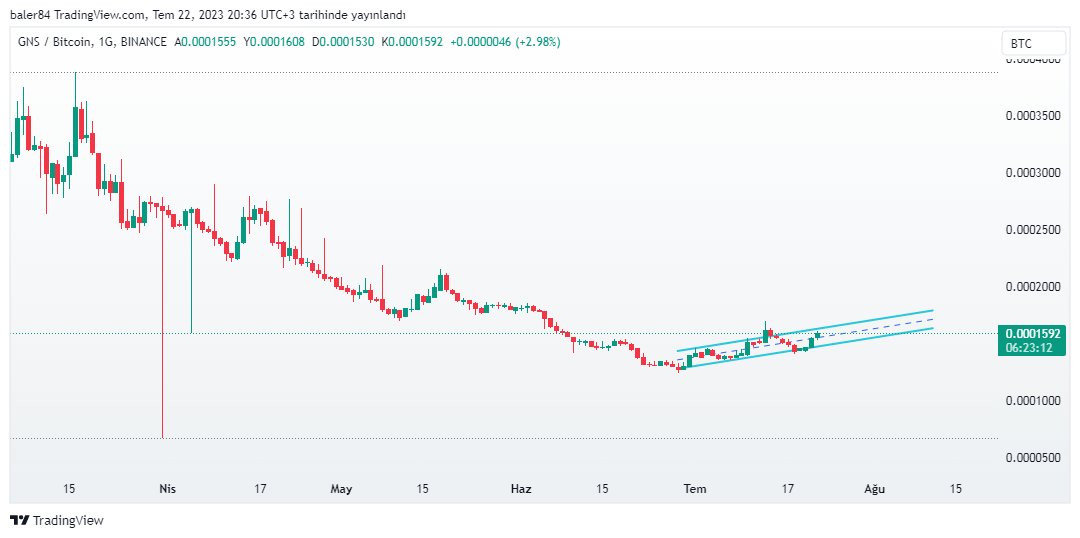Click the countdown timer 06:23:12
The width and height of the screenshot is (1080, 538).
click(1031, 348)
